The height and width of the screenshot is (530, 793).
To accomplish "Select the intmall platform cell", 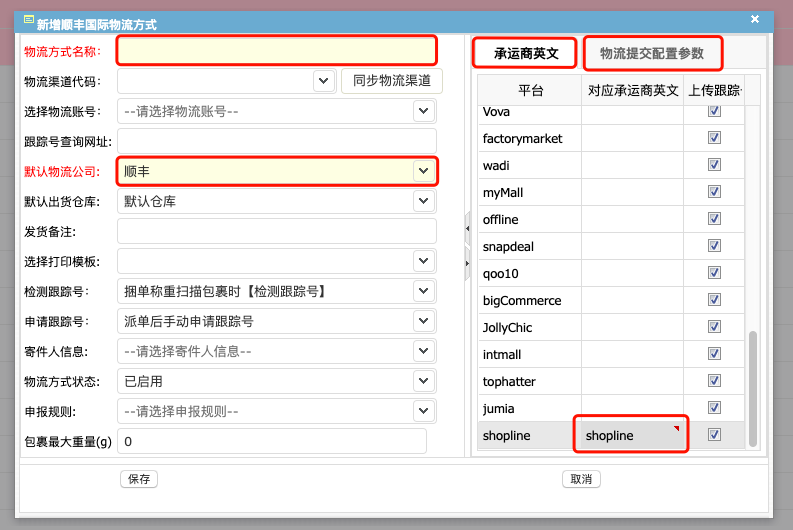I will tap(530, 355).
